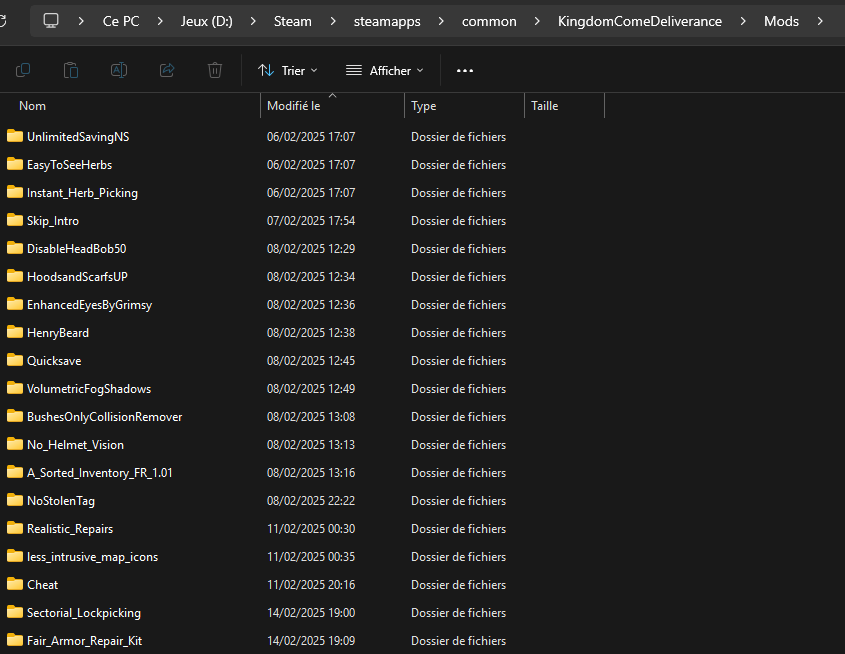Click date 11/02/2025 00:30 cell
The width and height of the screenshot is (845, 654).
pyautogui.click(x=311, y=528)
